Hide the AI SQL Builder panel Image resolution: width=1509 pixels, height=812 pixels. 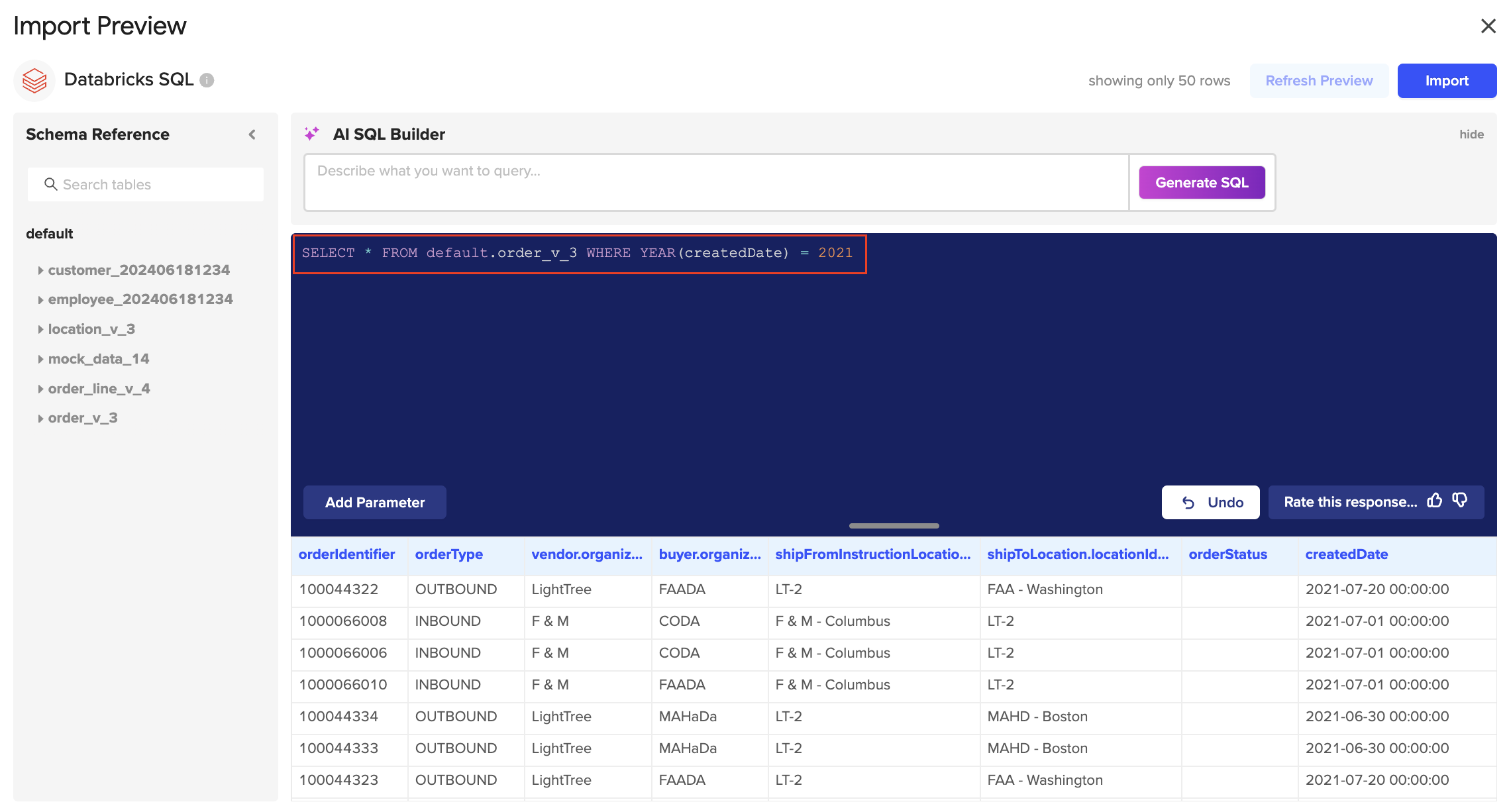pyautogui.click(x=1471, y=134)
